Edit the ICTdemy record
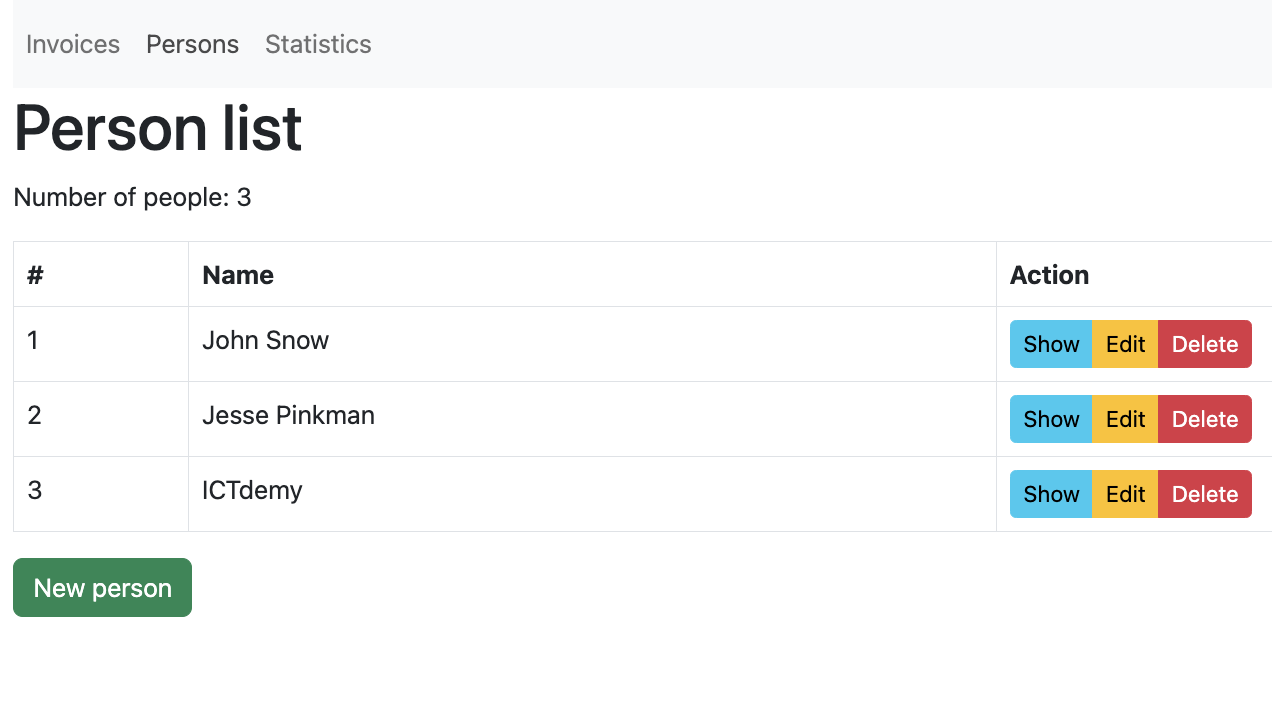 tap(1125, 494)
